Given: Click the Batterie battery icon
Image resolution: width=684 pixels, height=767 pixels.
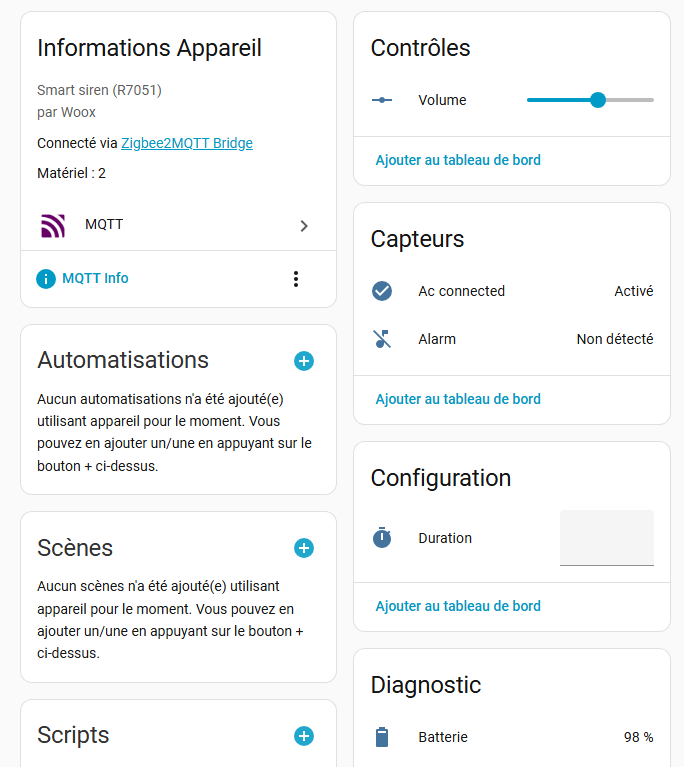Looking at the screenshot, I should (x=382, y=737).
